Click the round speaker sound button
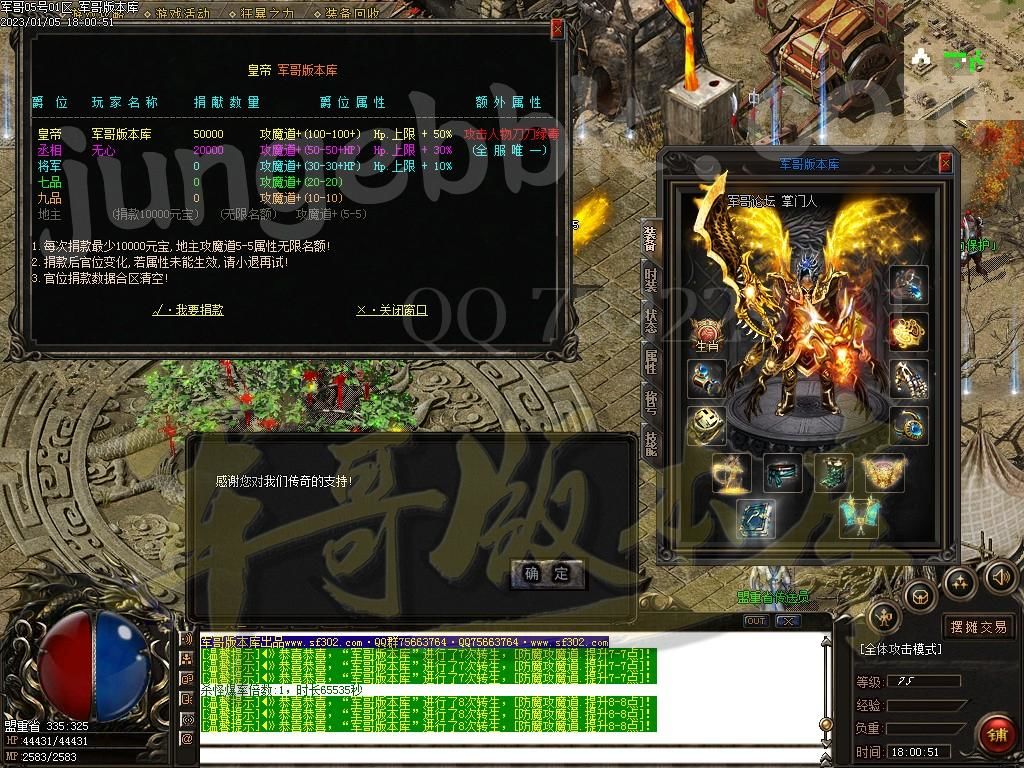The image size is (1024, 768). [1000, 577]
